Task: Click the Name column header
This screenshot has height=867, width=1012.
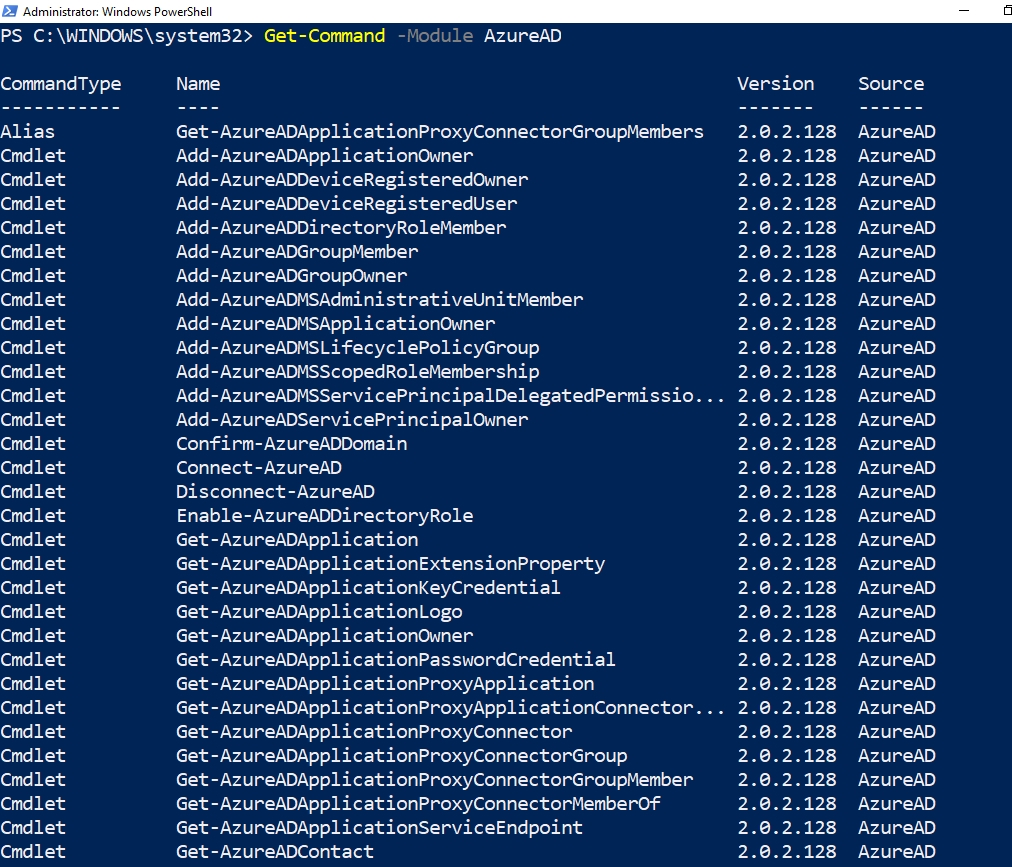Action: tap(197, 83)
